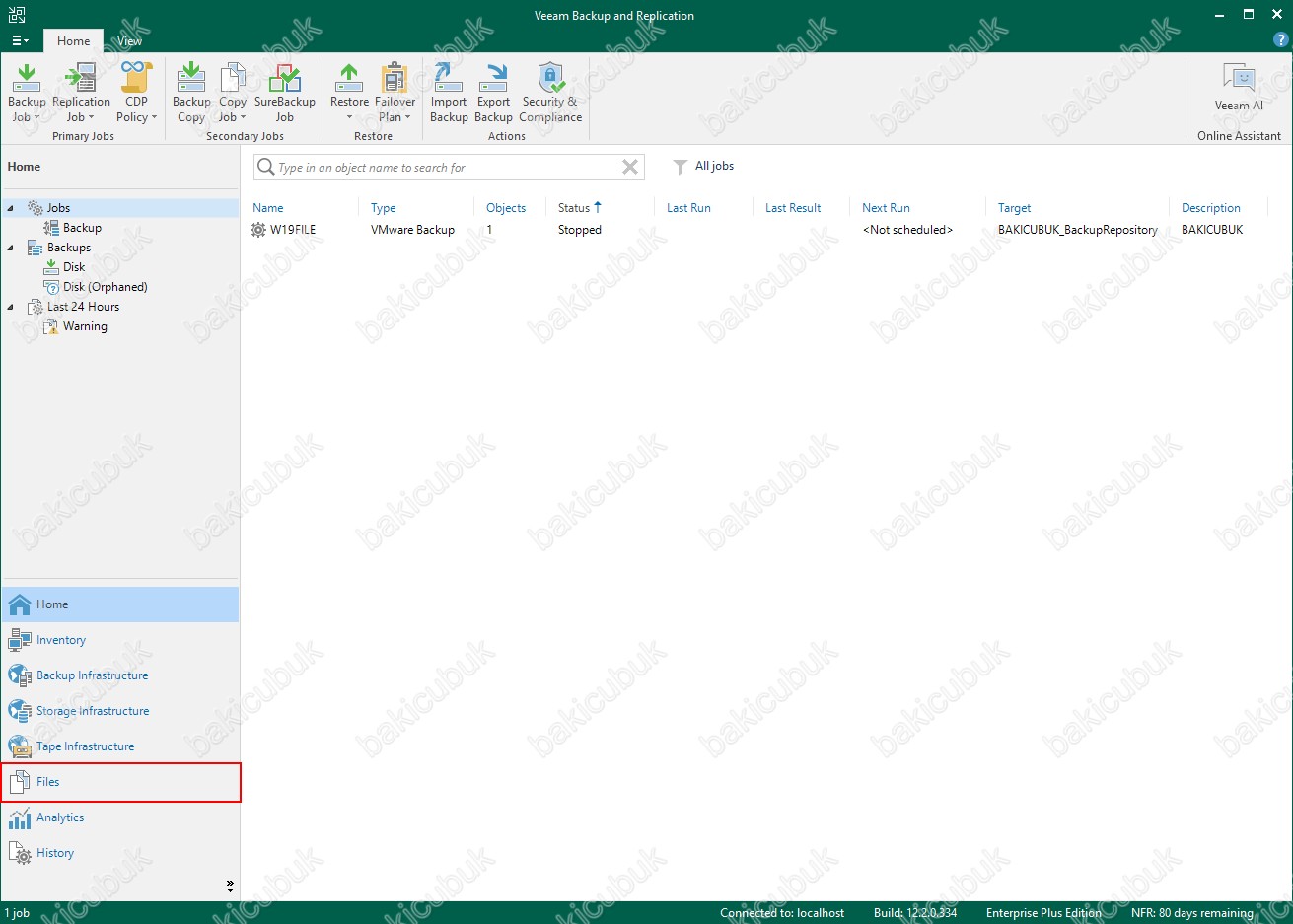Sort by the Description column header
Viewport: 1293px width, 924px height.
click(x=1211, y=208)
